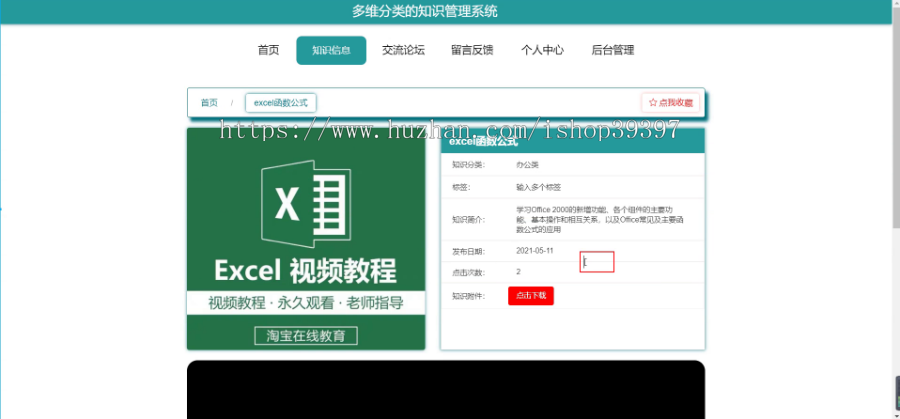
Task: Click the 点击次数: label
Action: 468,272
